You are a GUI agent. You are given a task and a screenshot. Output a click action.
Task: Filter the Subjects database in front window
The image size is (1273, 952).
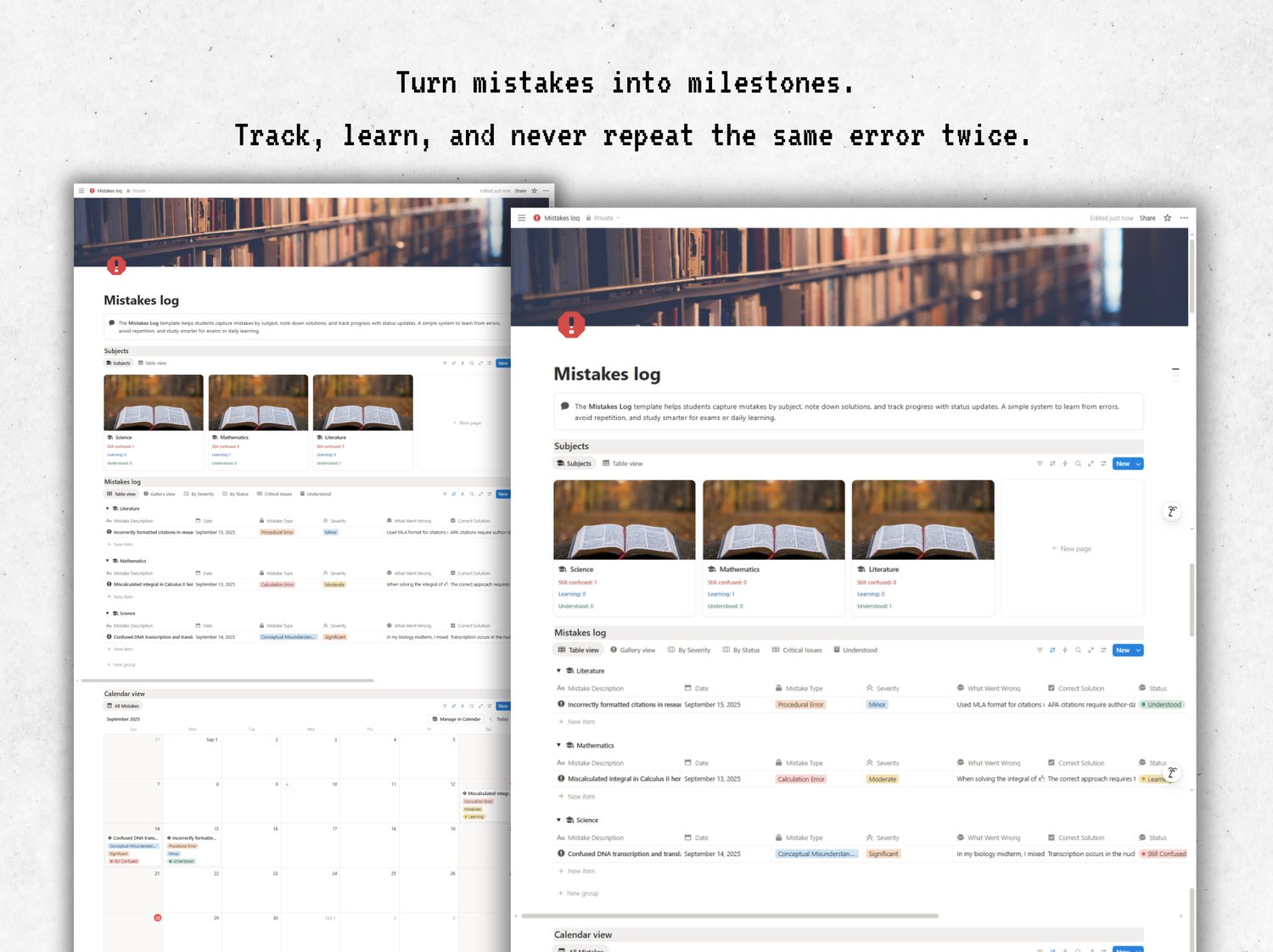pos(1040,463)
